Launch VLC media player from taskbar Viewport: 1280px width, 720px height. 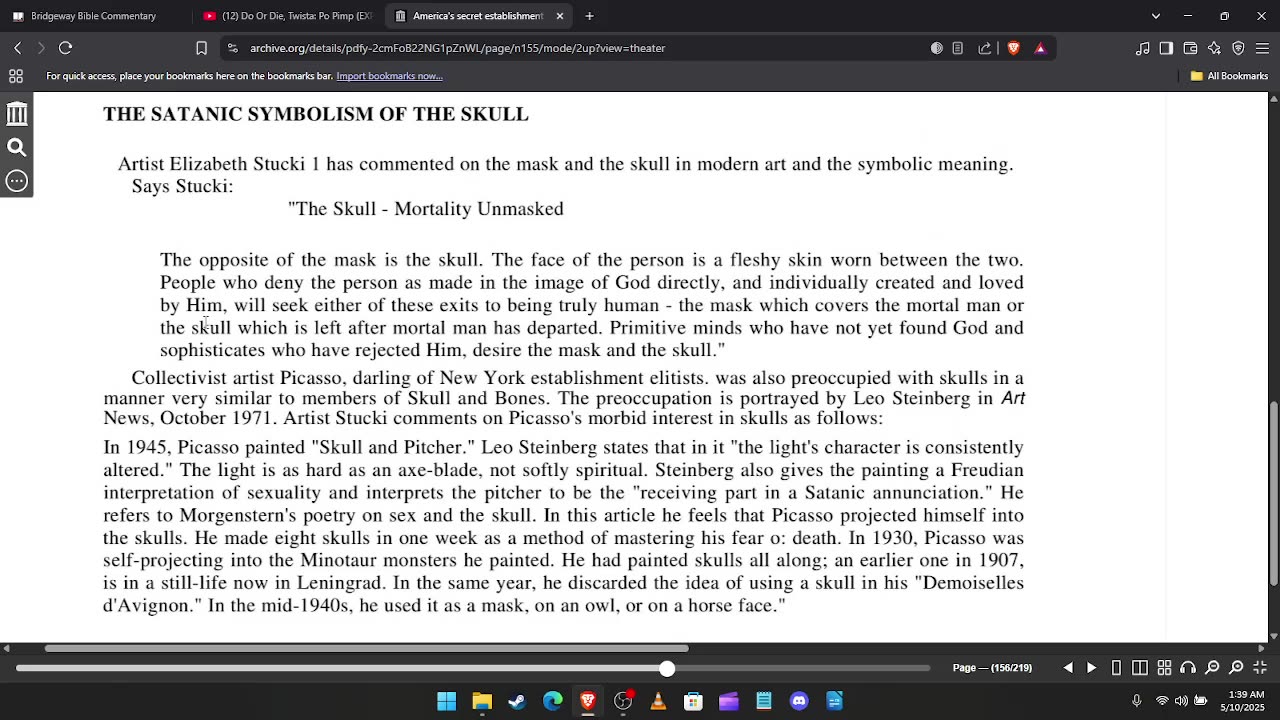[658, 701]
